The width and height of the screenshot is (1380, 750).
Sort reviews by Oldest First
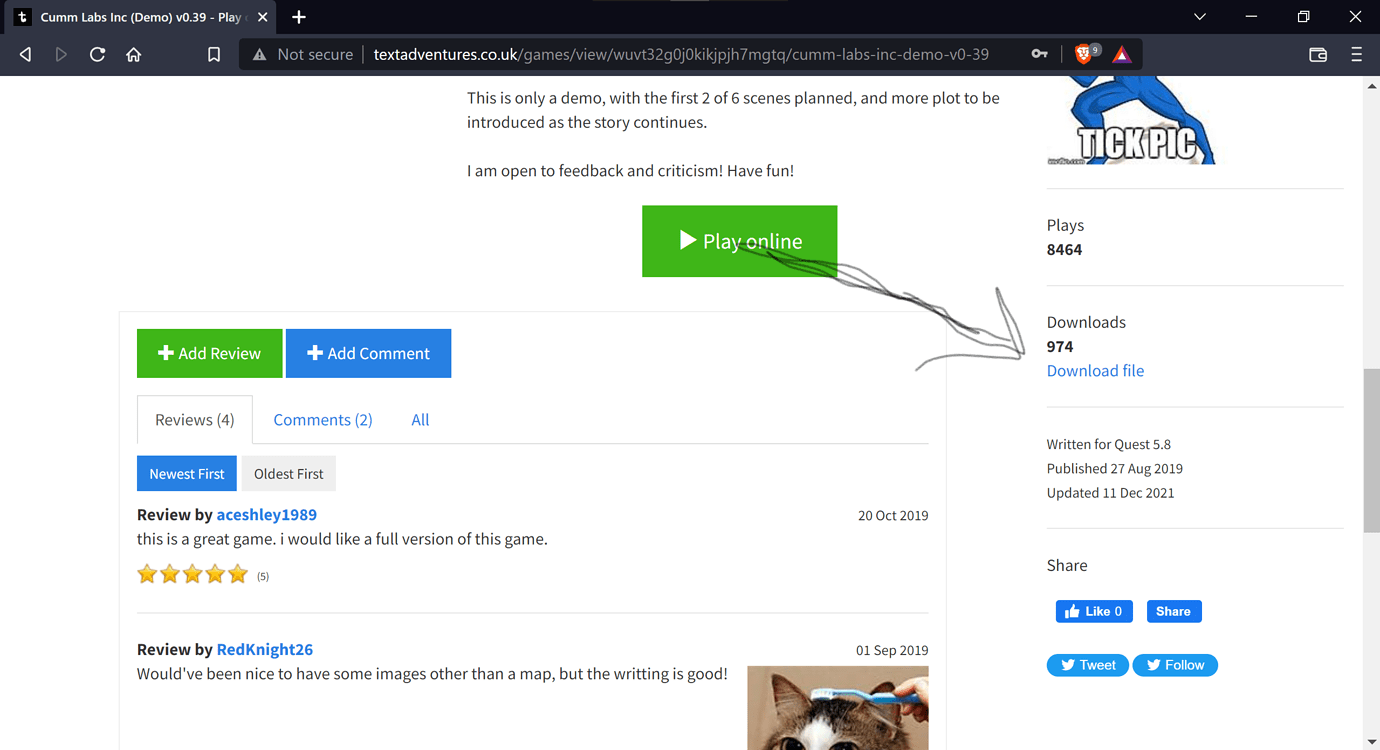click(288, 474)
